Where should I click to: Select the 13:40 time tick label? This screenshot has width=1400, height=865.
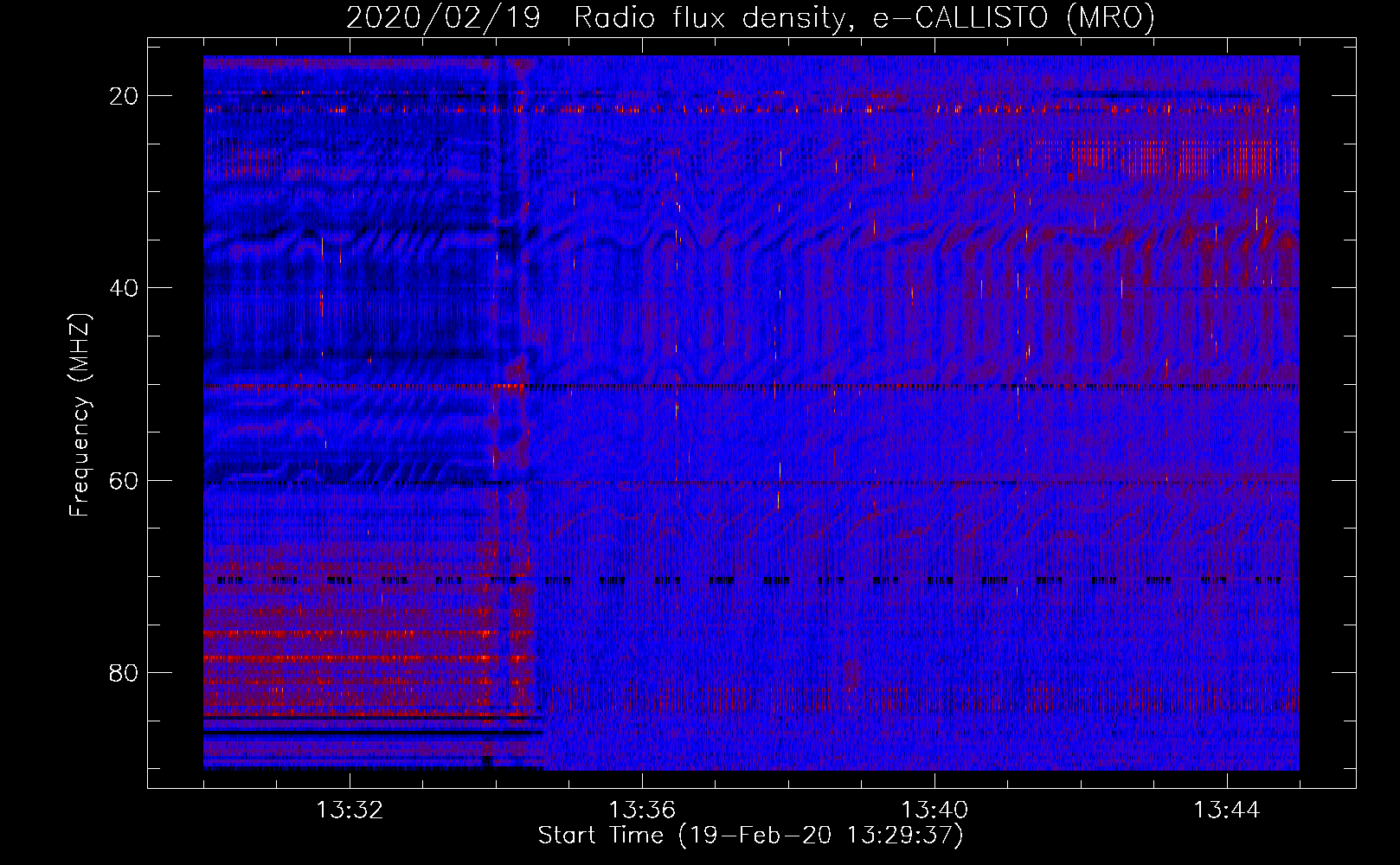934,811
